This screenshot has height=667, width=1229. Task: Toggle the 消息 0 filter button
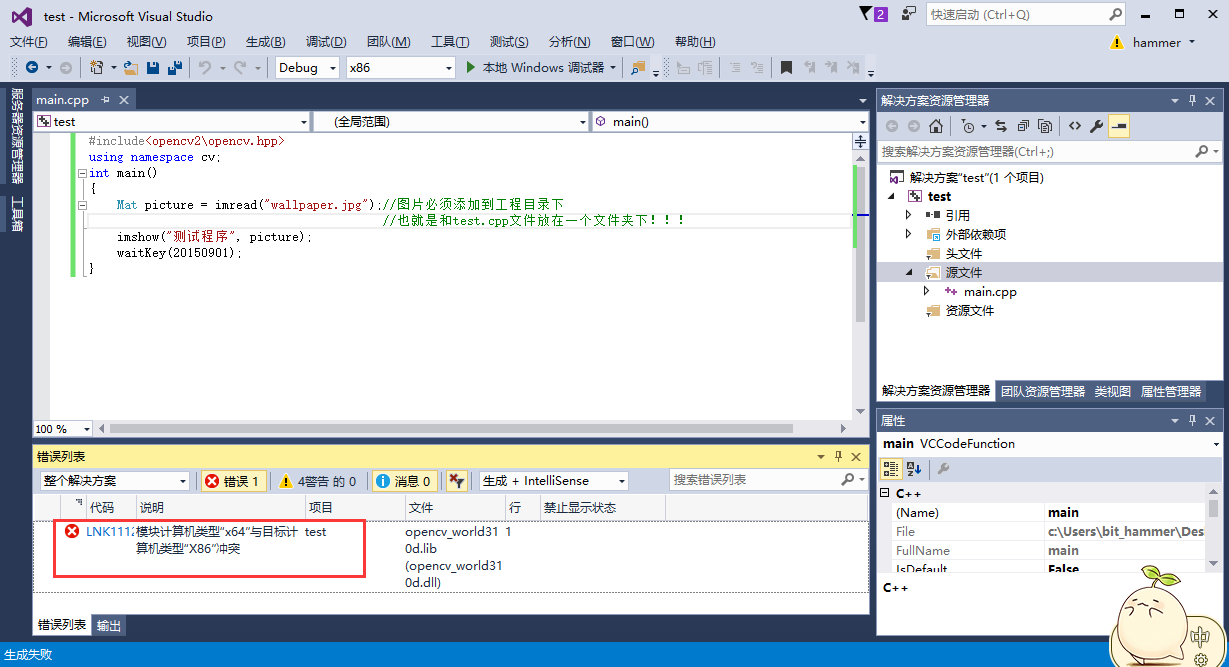click(403, 481)
